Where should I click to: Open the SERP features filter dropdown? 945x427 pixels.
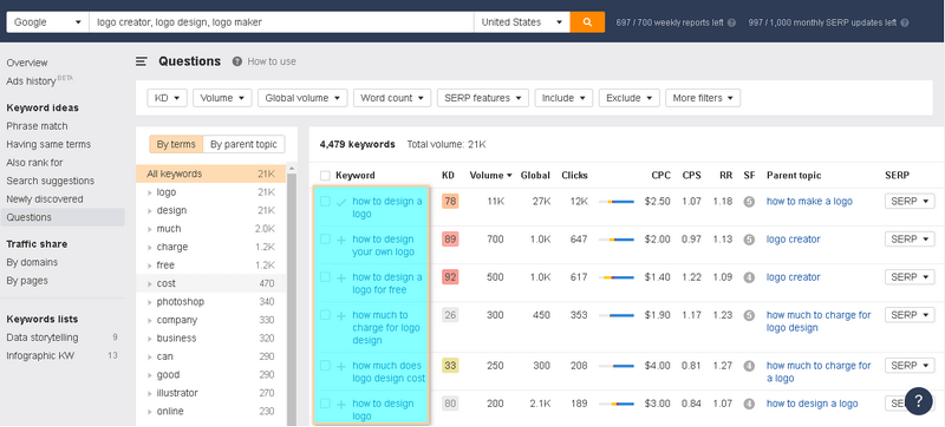coord(483,98)
